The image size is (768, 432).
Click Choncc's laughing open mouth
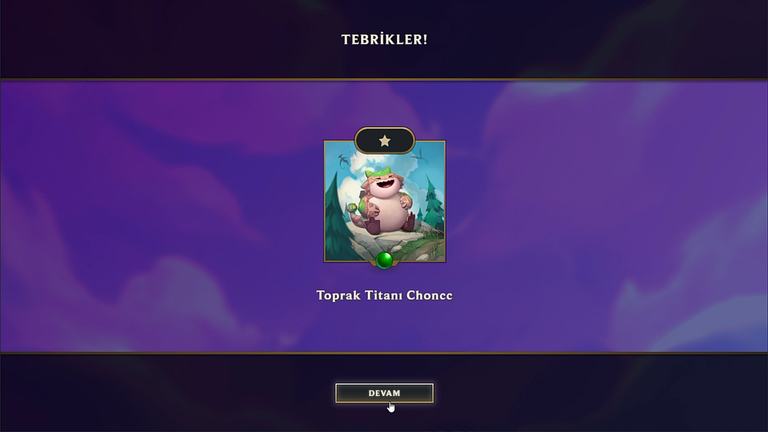pyautogui.click(x=387, y=185)
